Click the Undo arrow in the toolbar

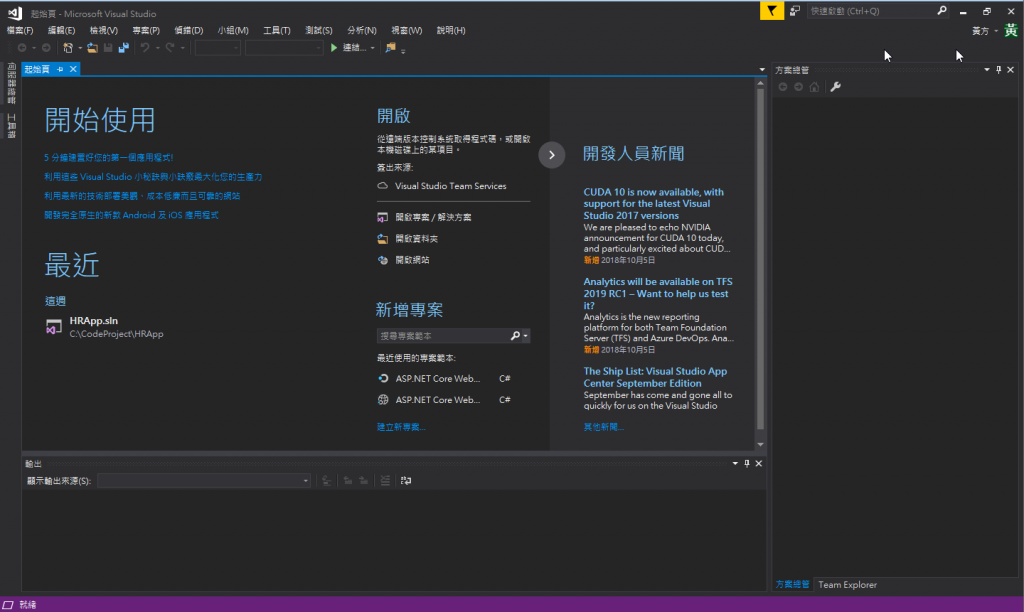tap(145, 48)
